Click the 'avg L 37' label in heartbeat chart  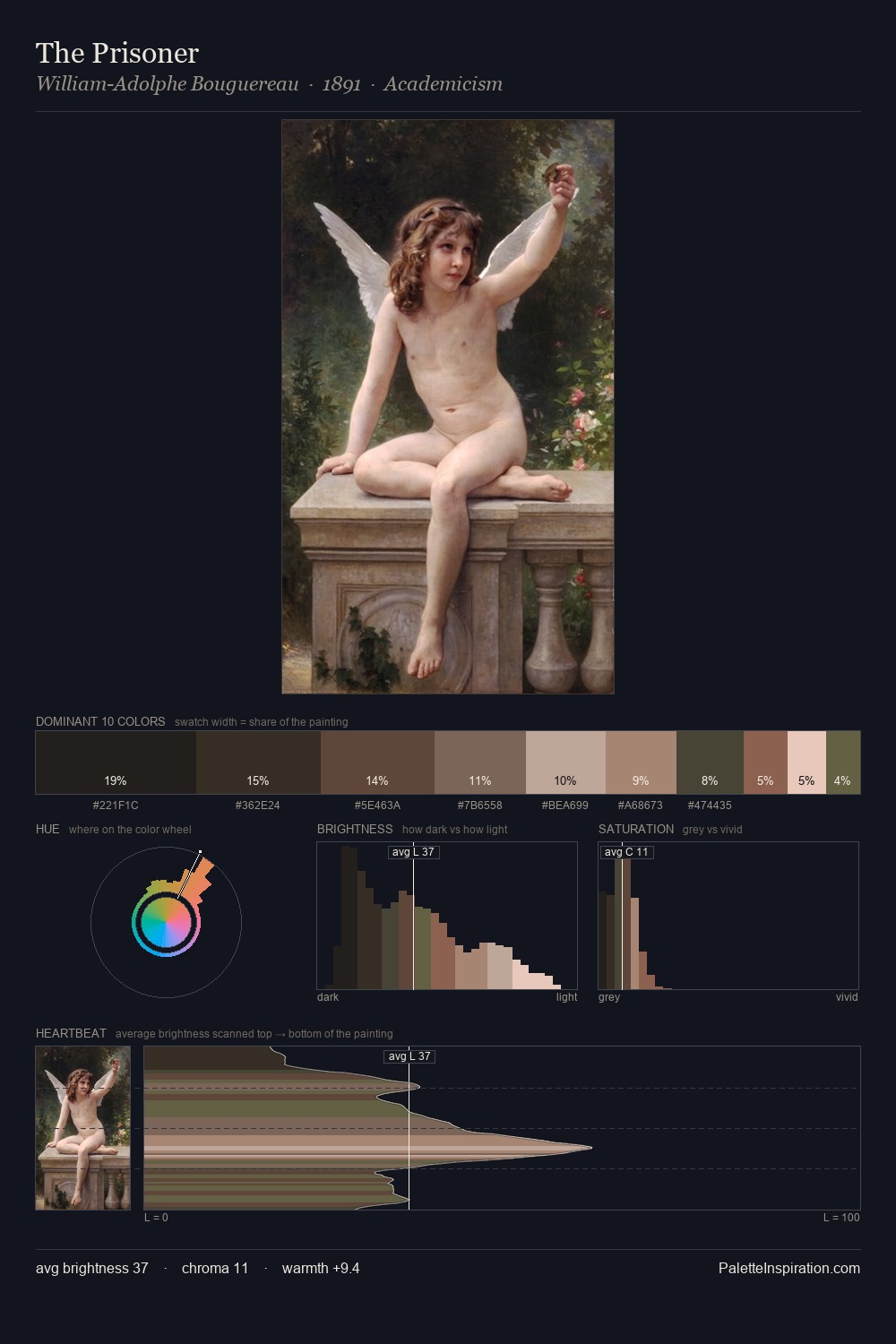coord(409,1056)
